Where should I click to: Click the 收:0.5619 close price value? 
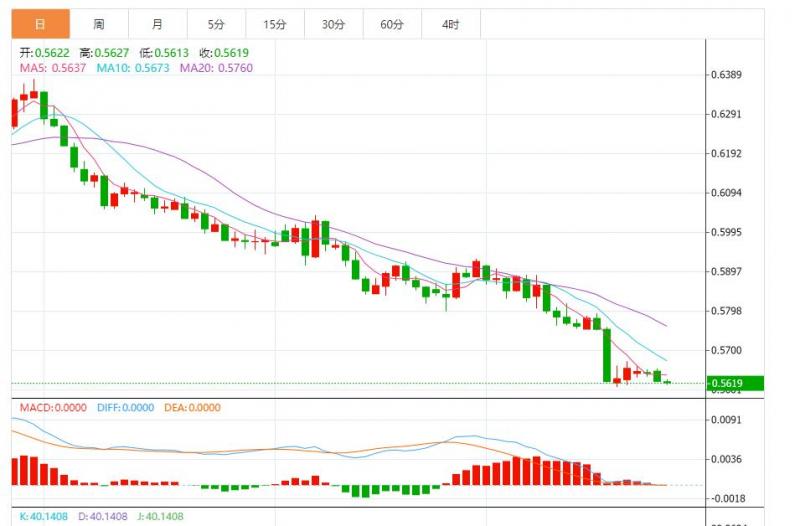point(224,53)
